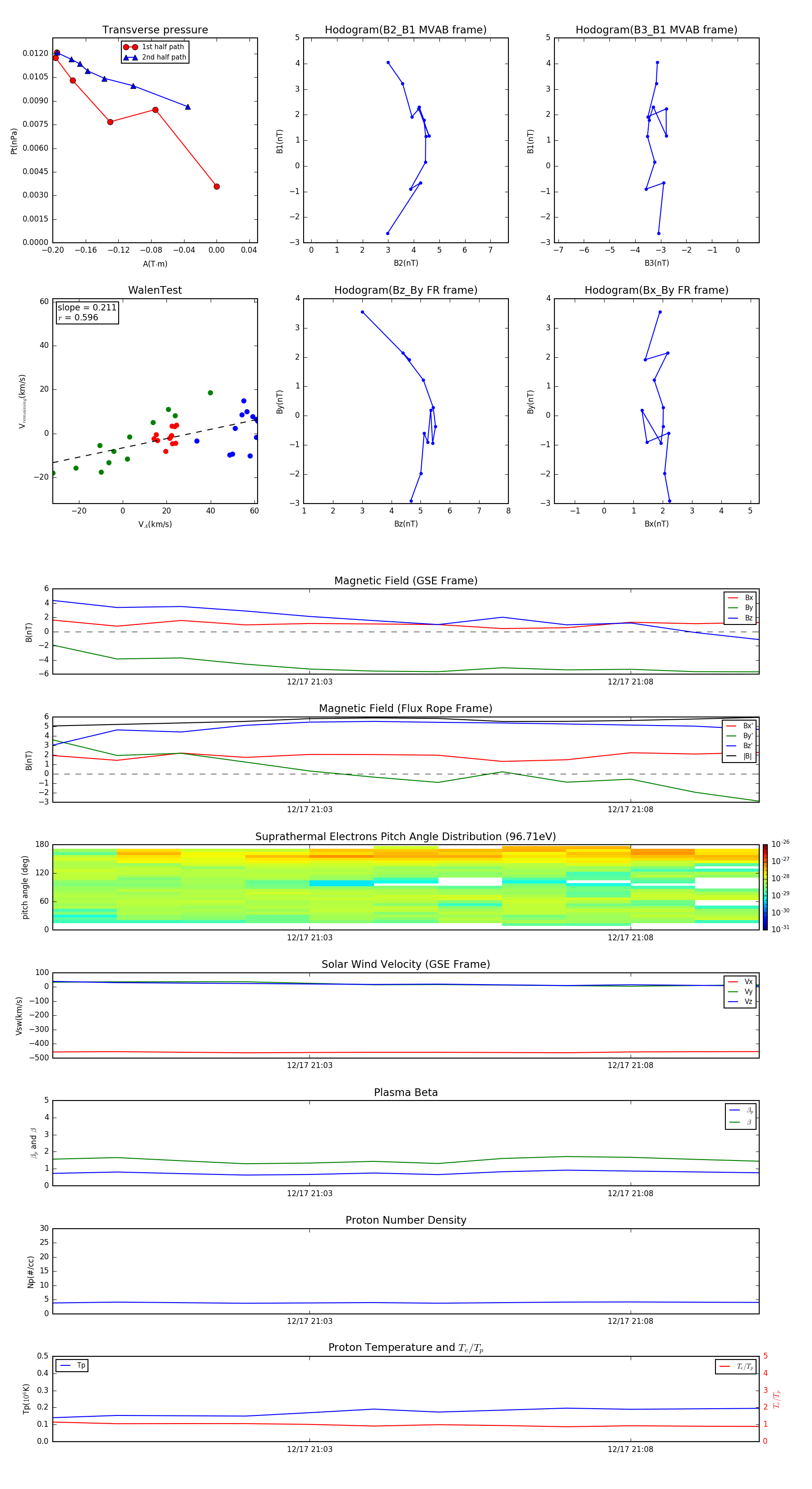Click '12/17 21:03' under Proton Temperature plot

coord(310,1449)
